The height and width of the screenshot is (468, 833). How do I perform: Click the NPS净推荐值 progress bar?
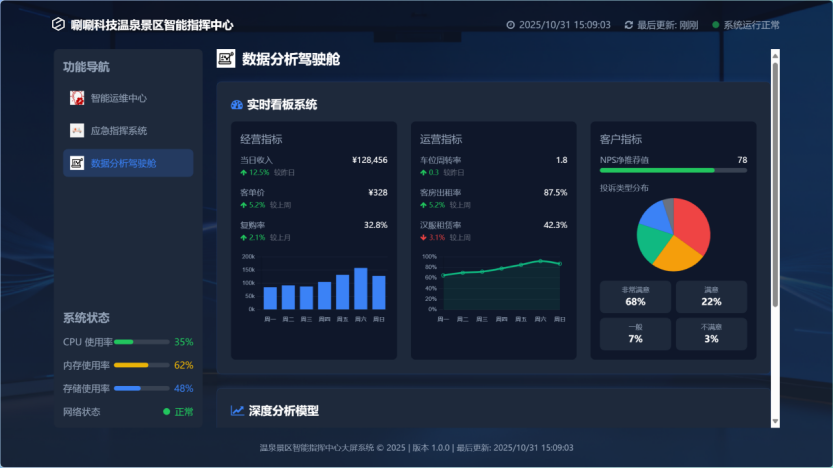[673, 171]
